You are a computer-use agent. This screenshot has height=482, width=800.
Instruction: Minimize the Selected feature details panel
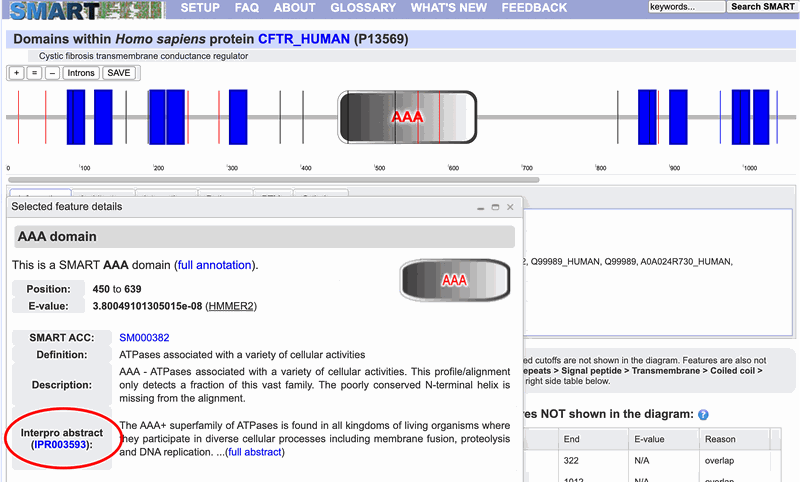coord(481,207)
